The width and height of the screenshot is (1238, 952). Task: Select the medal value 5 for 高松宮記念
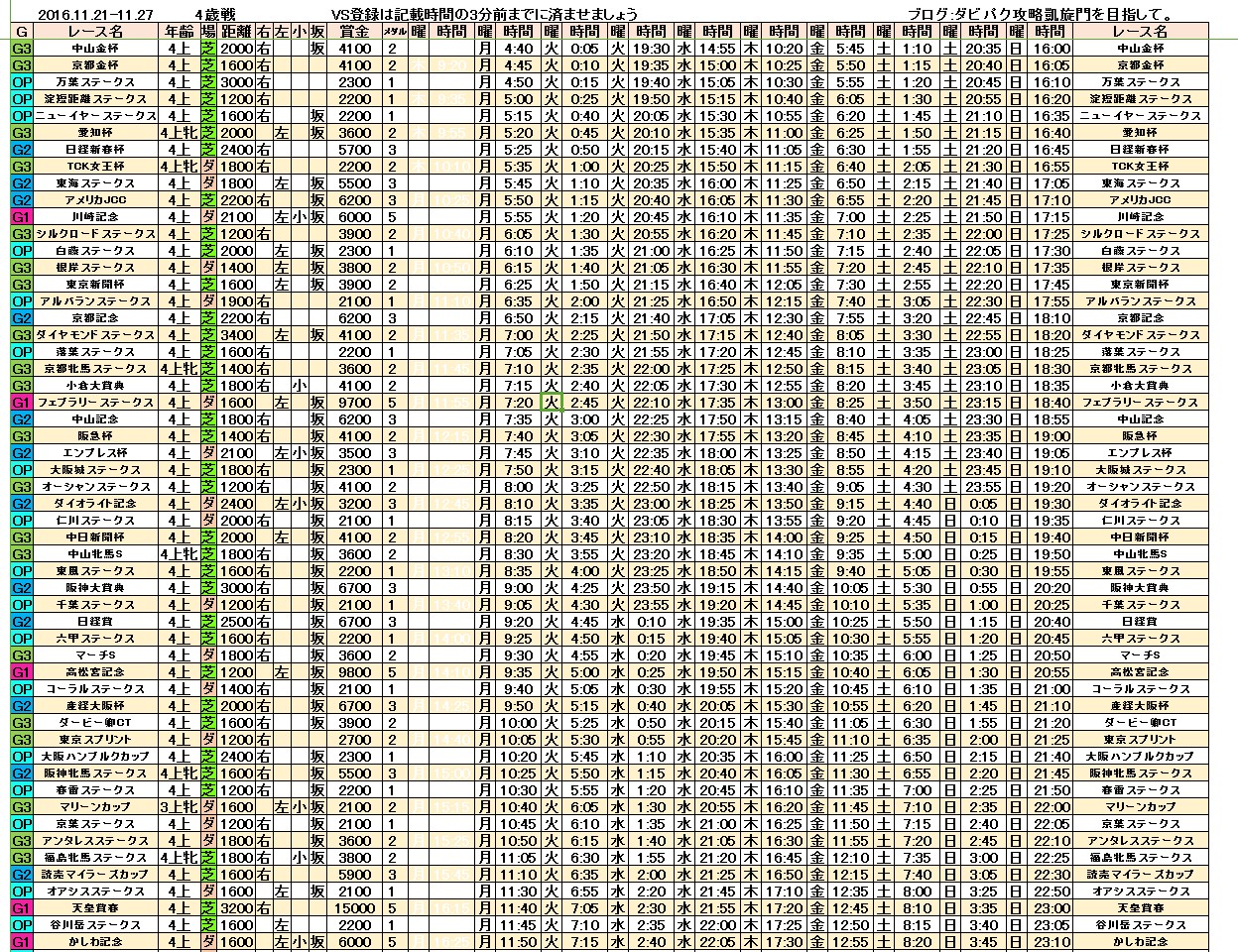click(393, 672)
